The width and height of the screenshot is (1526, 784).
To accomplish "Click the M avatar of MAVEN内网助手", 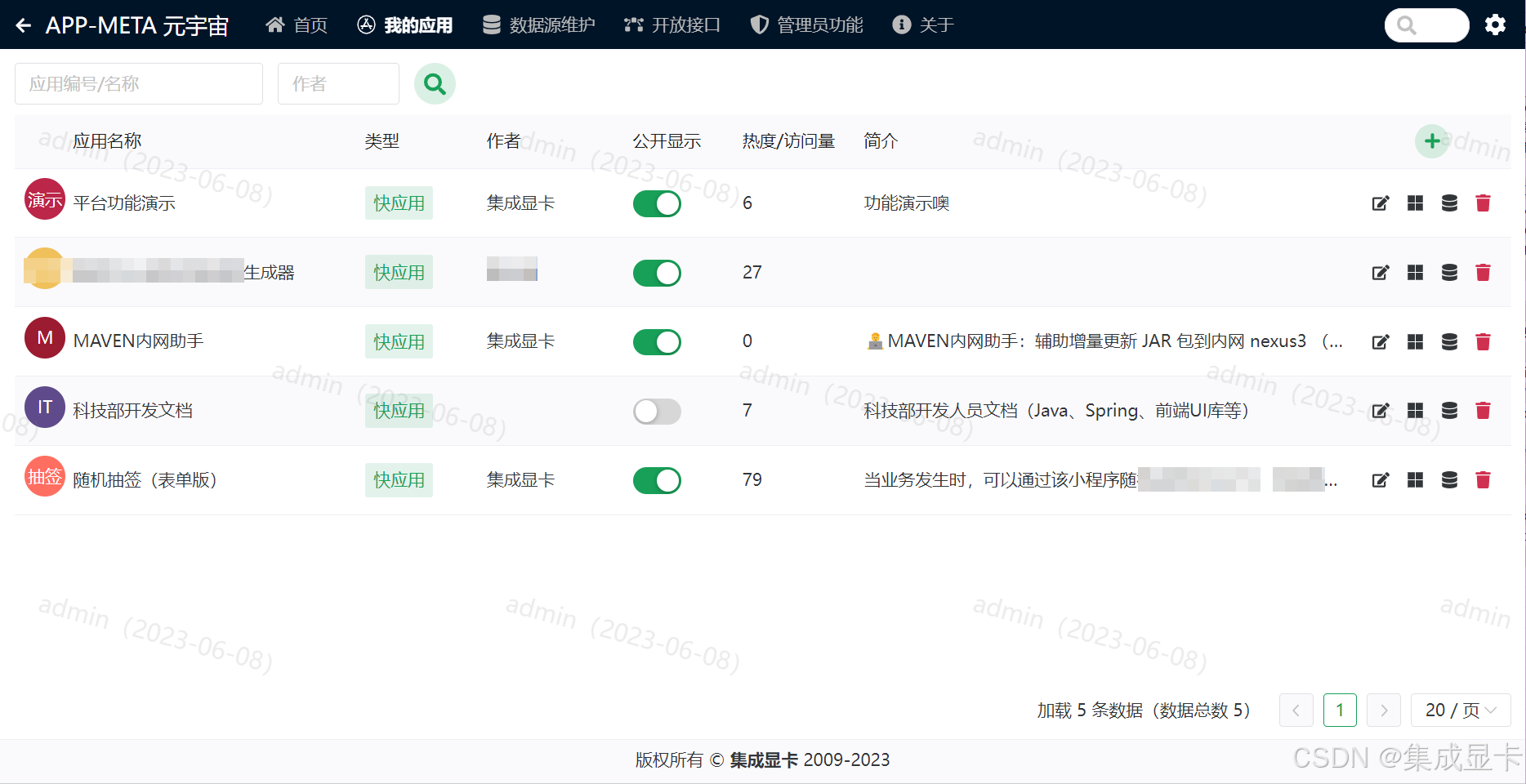I will (45, 337).
